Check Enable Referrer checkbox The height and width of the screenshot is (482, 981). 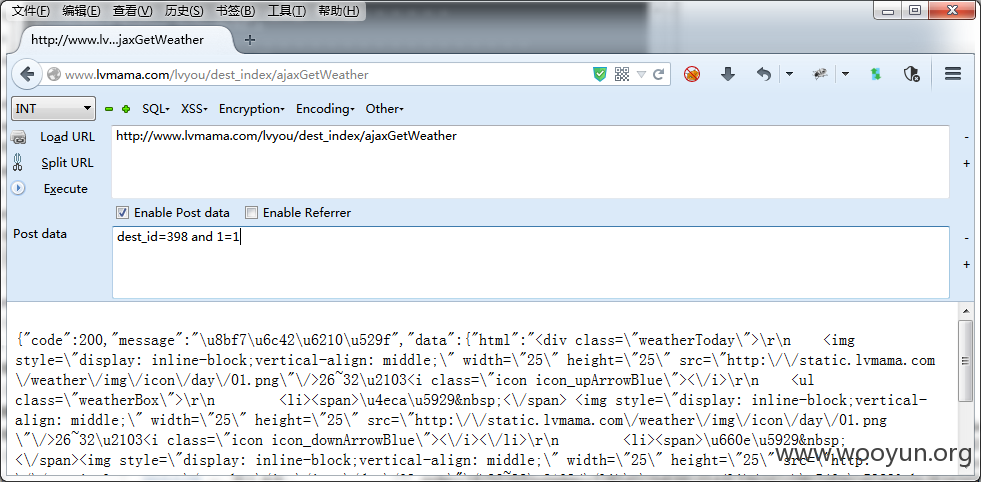point(251,213)
